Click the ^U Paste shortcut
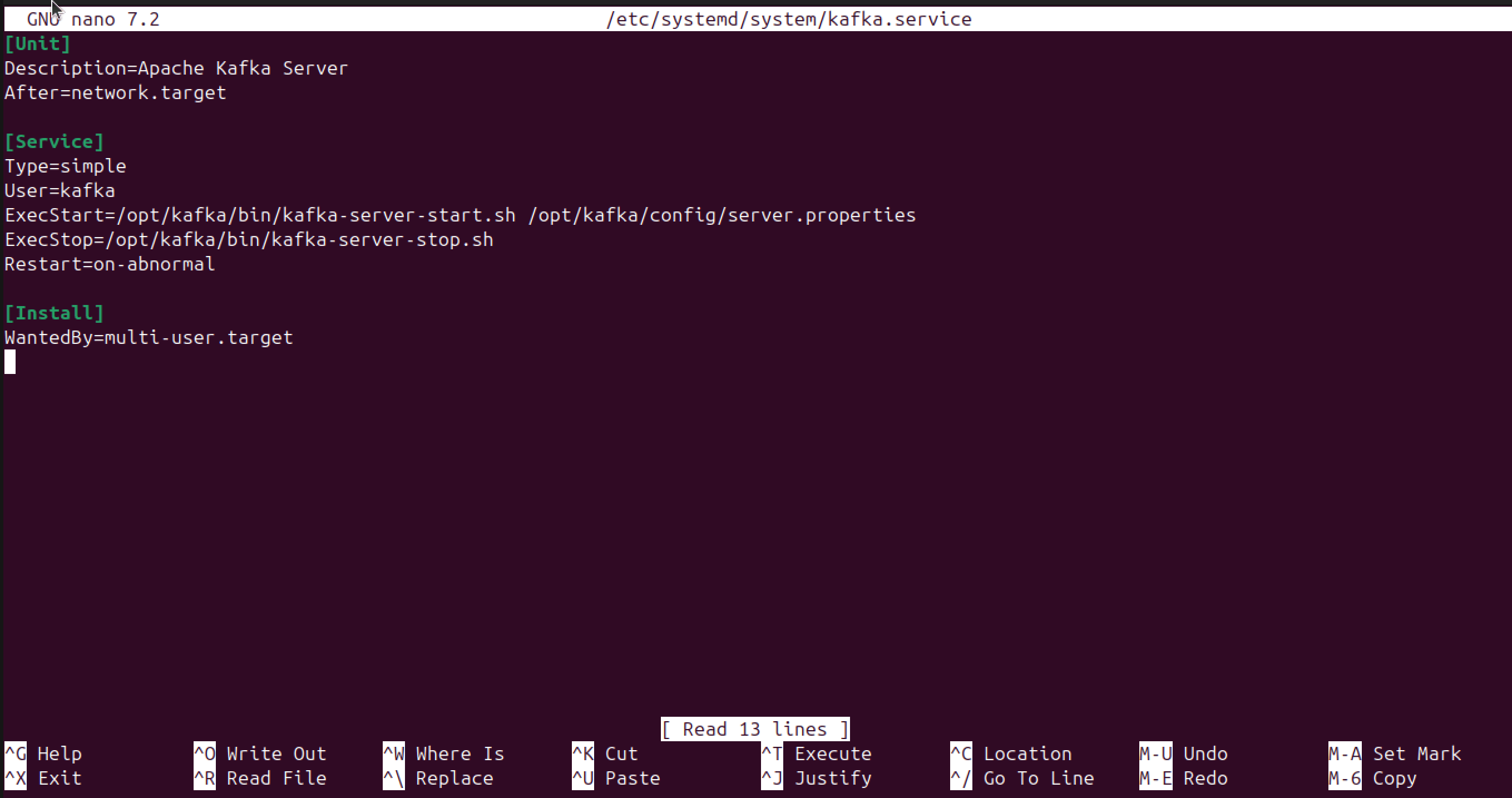The height and width of the screenshot is (798, 1512). [x=616, y=778]
